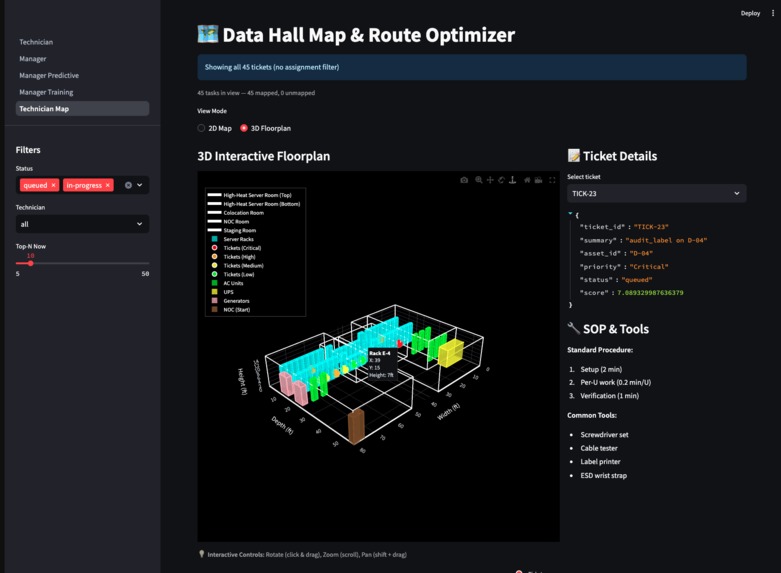Toggle Staging Room legend entry

(232, 230)
